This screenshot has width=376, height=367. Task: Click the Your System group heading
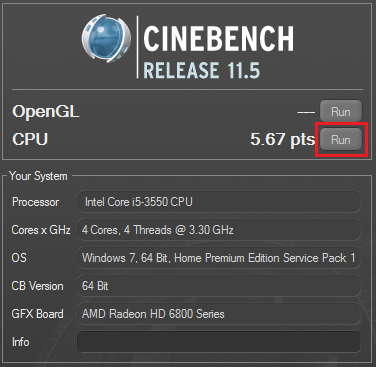pos(38,176)
